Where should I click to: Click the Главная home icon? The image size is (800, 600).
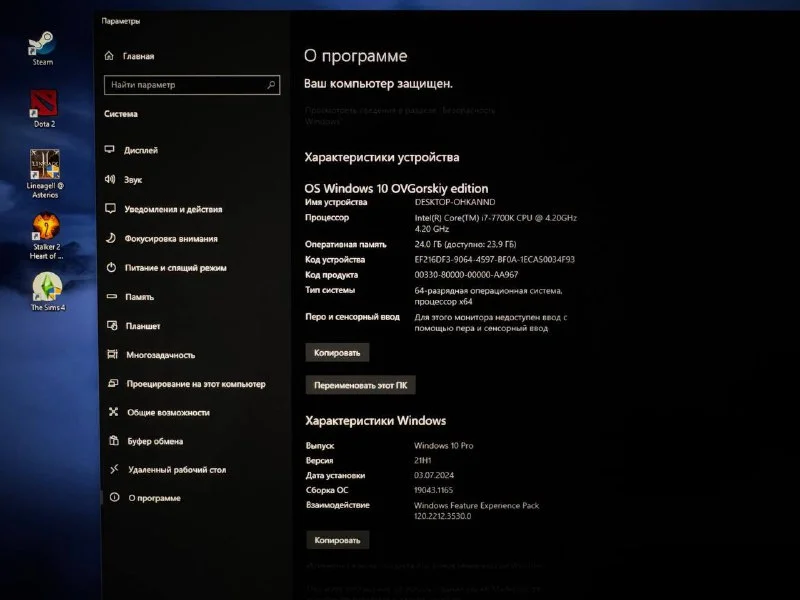(x=110, y=56)
